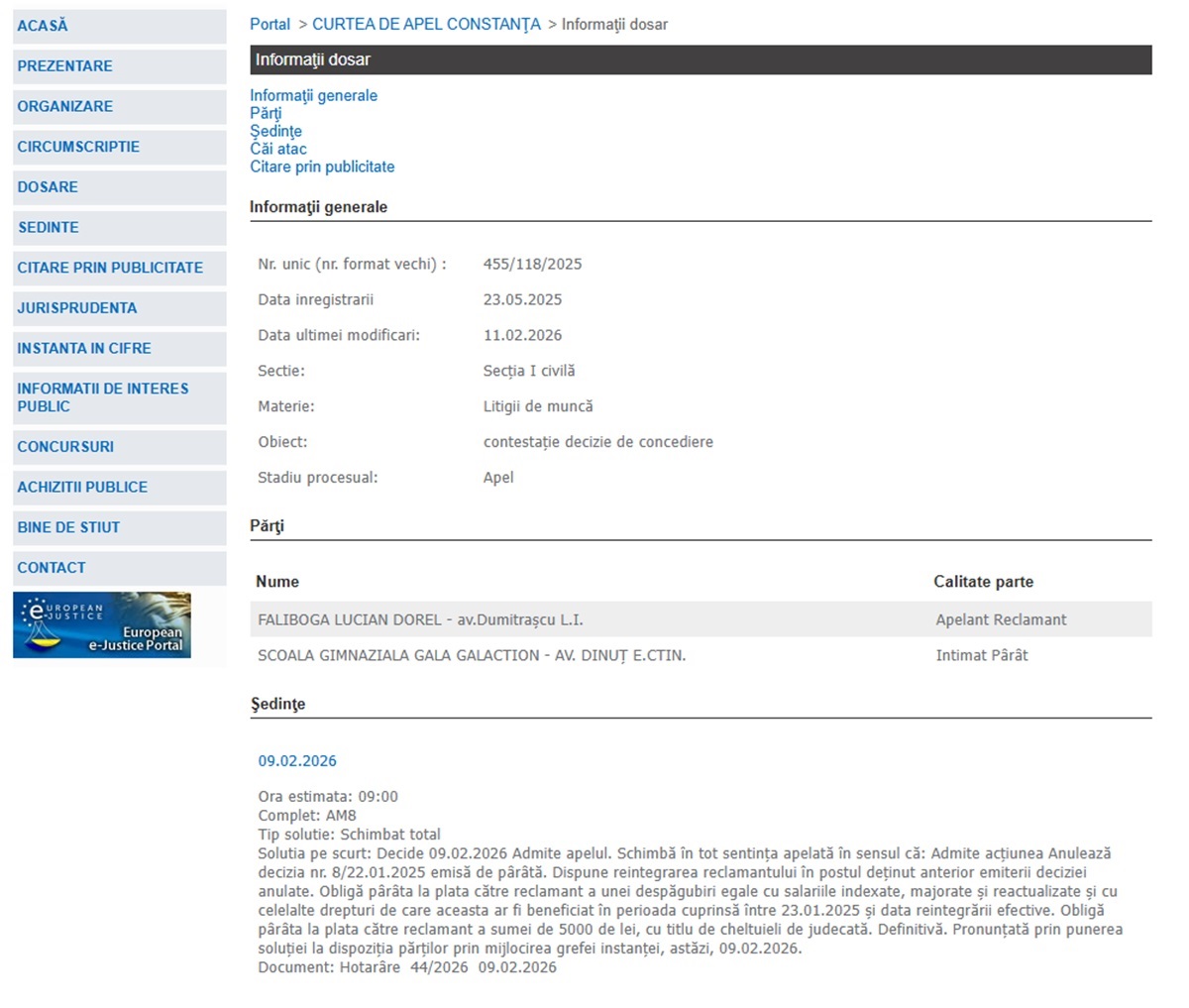This screenshot has height=1008, width=1189.
Task: Select CONCURSURI in the sidebar
Action: click(119, 447)
